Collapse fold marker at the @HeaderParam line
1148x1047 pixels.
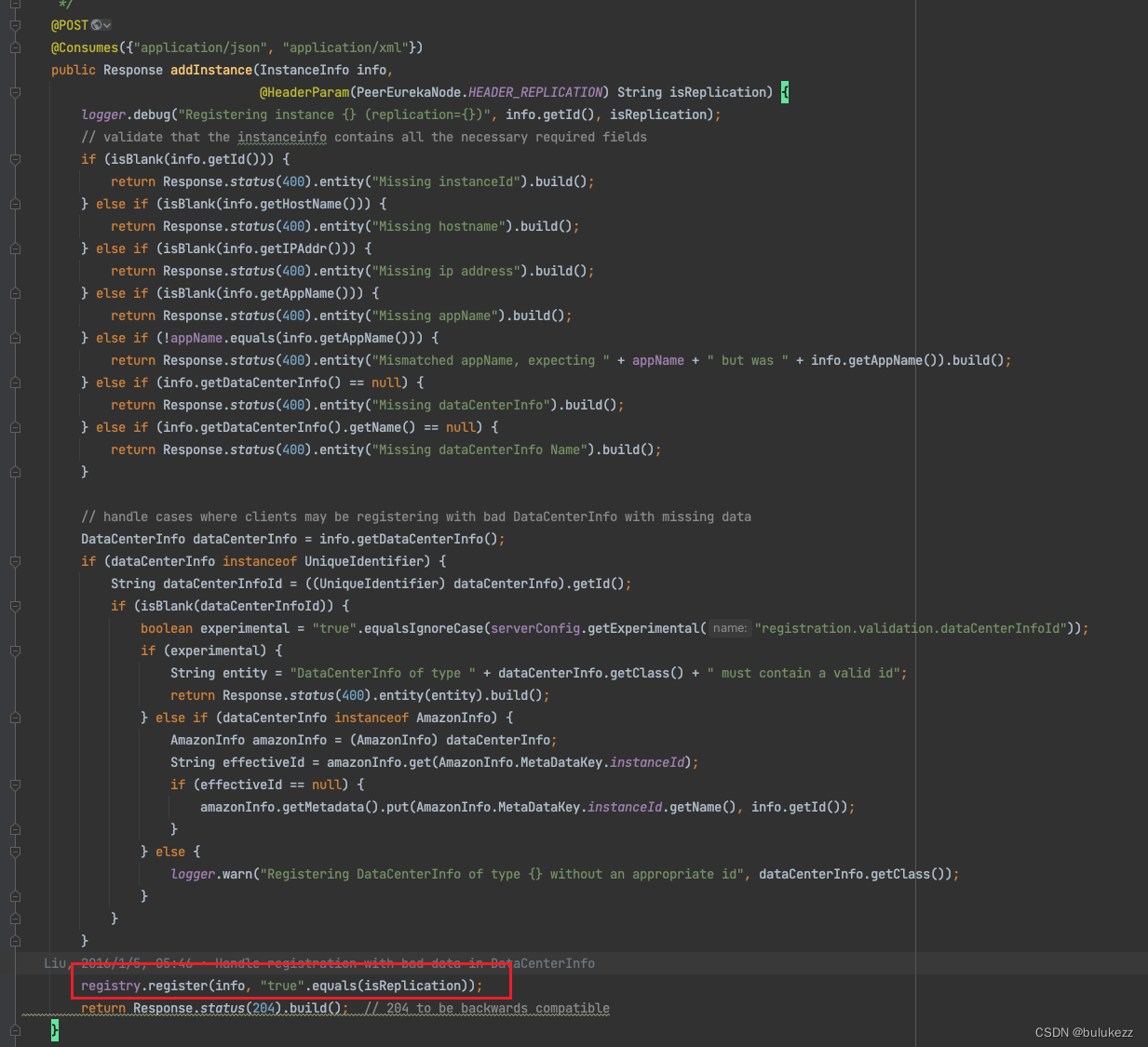click(15, 92)
